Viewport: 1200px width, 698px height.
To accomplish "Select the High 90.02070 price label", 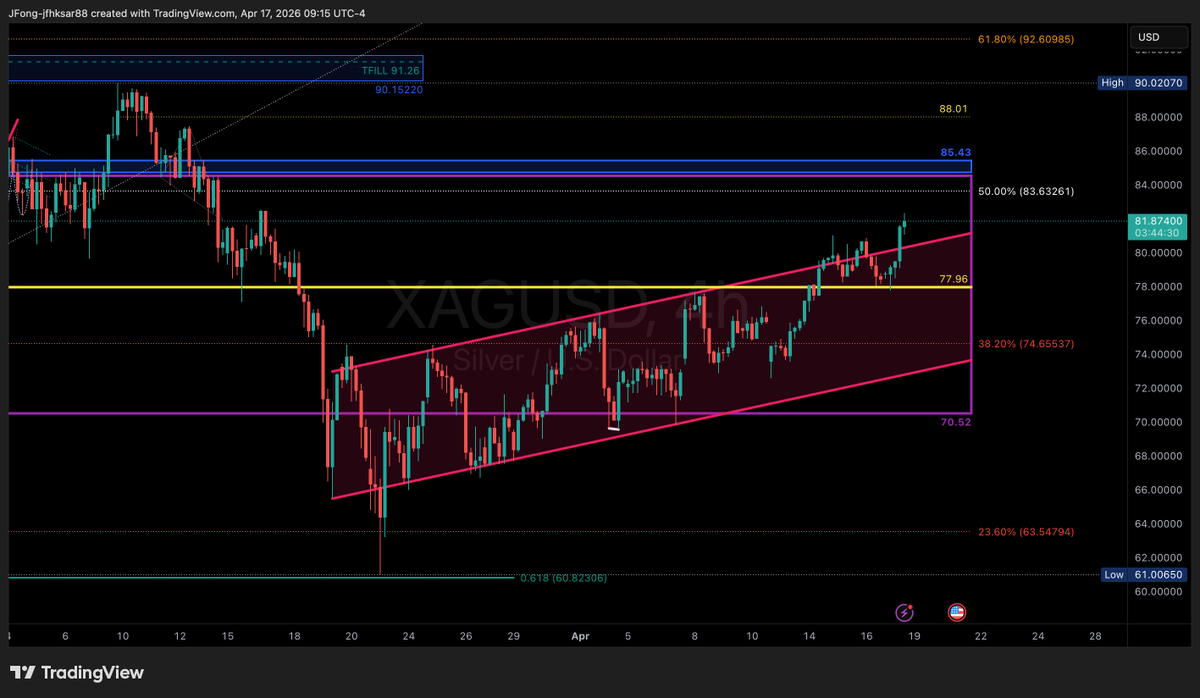I will (1143, 83).
